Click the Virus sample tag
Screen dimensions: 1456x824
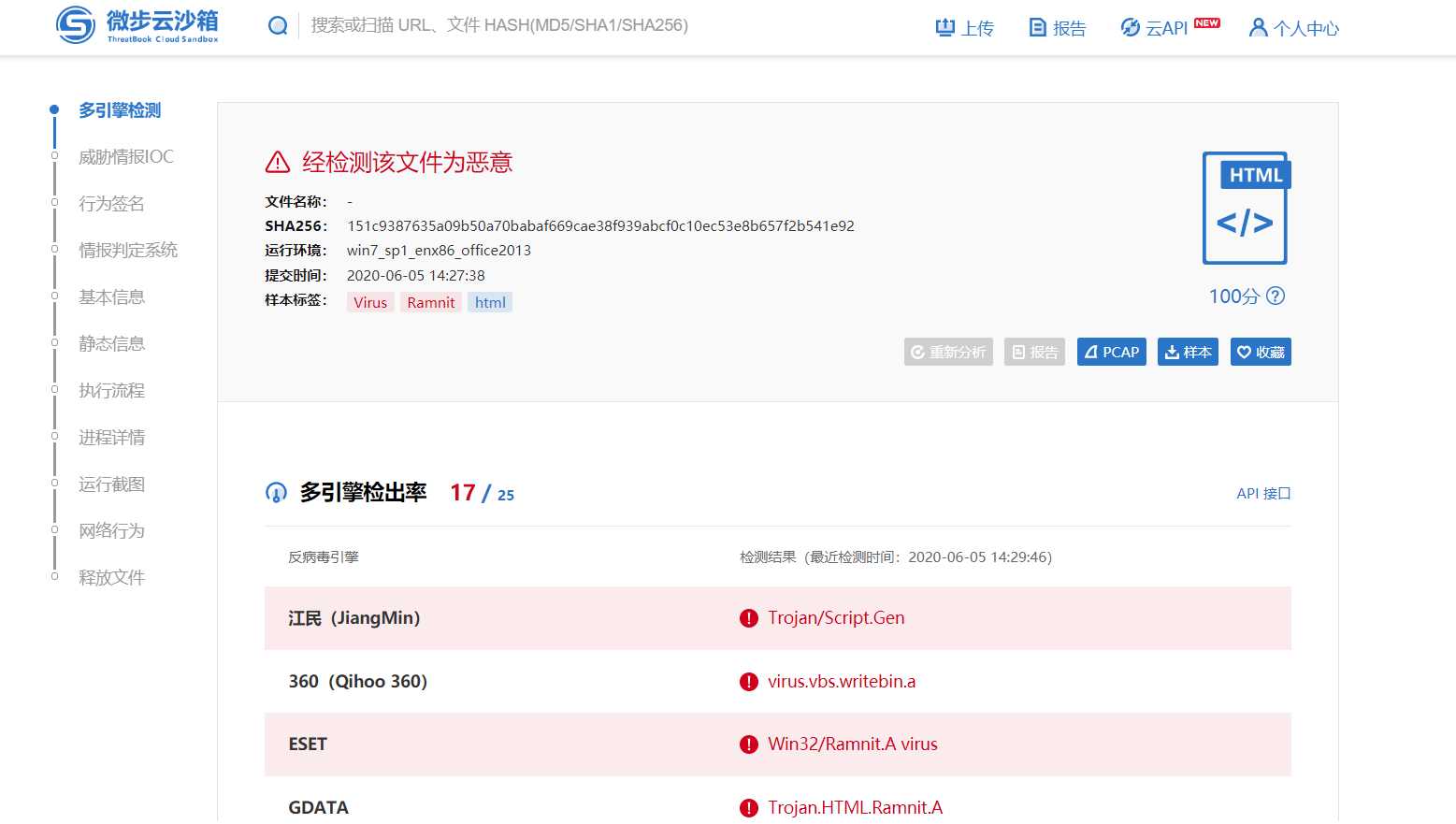click(370, 302)
